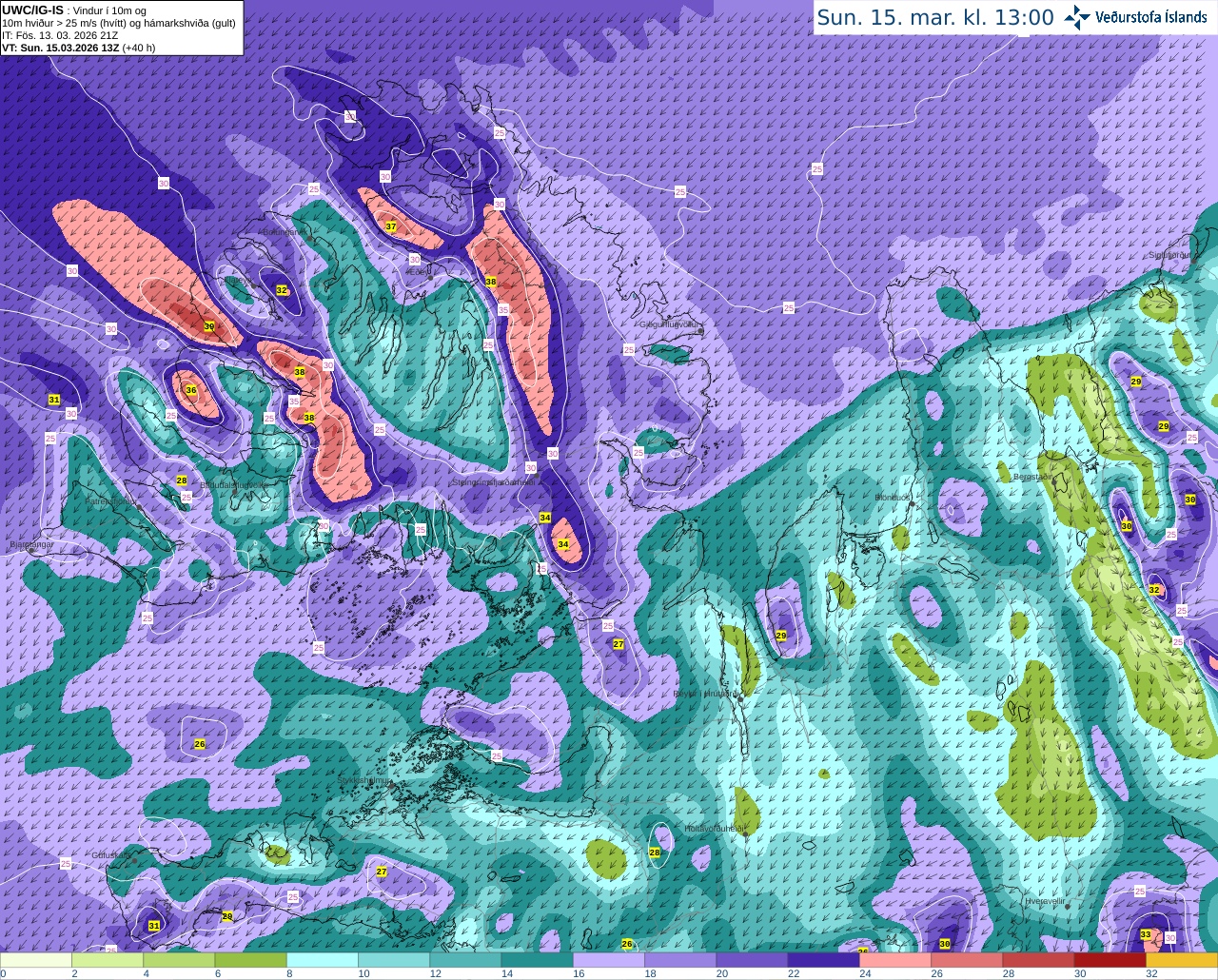Select the 20–22 m/s violet legend swatch
The width and height of the screenshot is (1218, 980).
(752, 961)
